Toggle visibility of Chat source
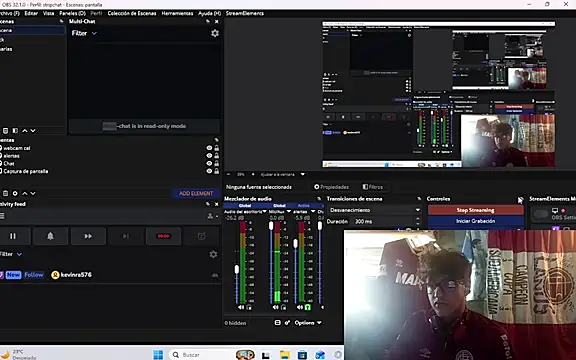The width and height of the screenshot is (576, 360). point(209,163)
